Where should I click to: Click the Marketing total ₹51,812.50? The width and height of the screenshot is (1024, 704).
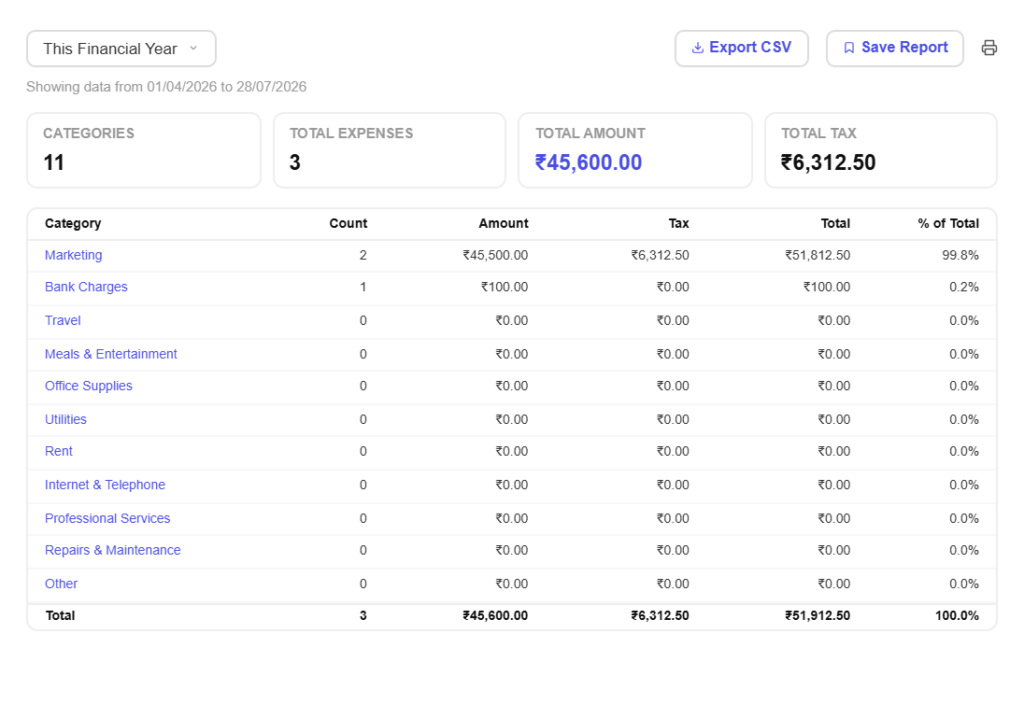pos(817,255)
